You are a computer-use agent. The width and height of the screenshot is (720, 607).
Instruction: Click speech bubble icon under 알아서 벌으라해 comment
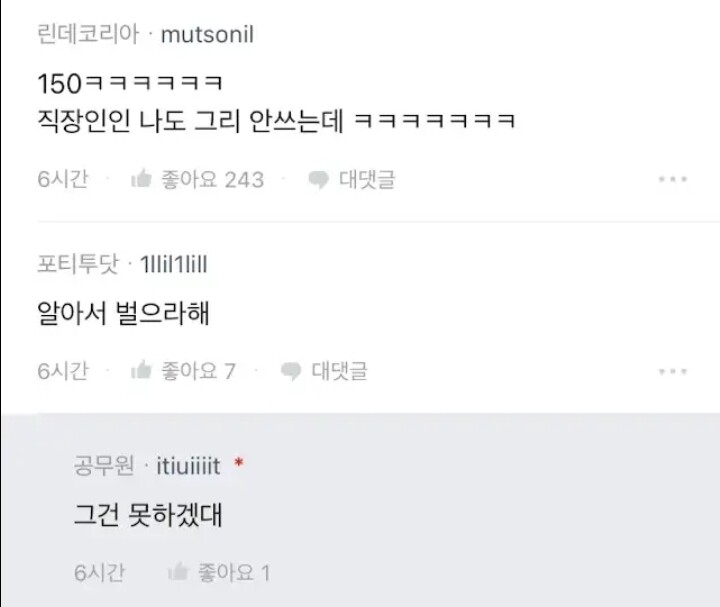(x=291, y=371)
